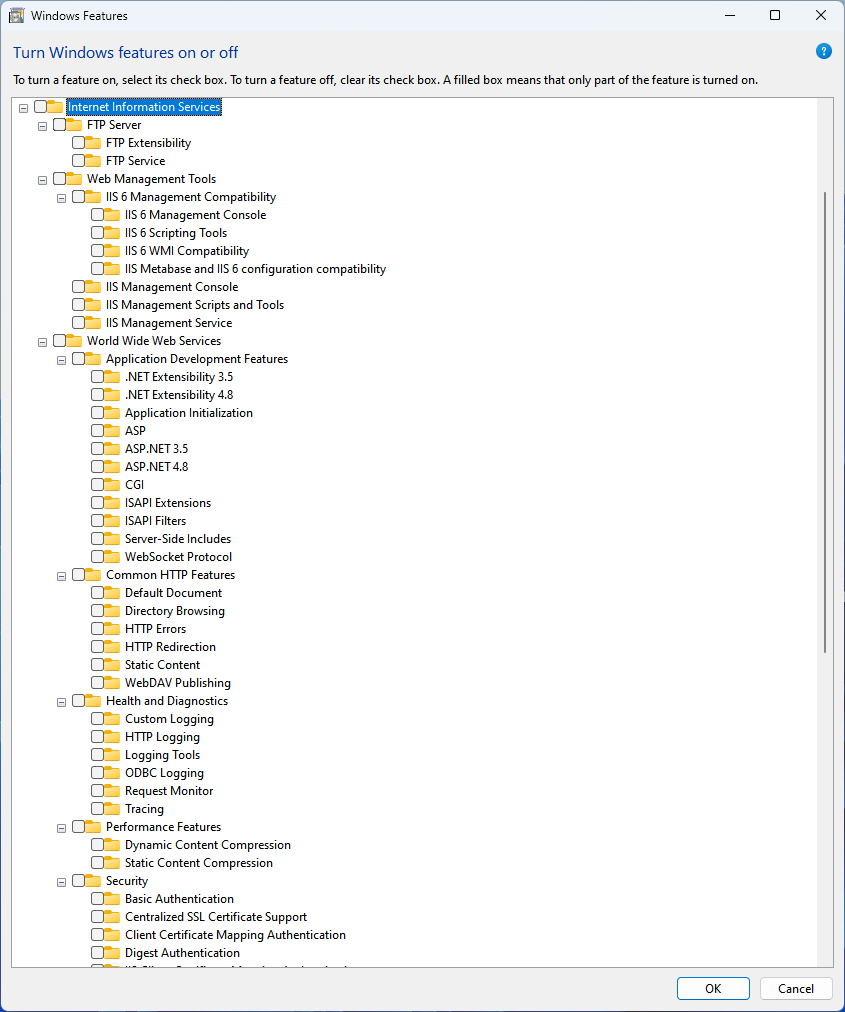Check the .NET Extensibility 4.8 checkbox
The width and height of the screenshot is (845, 1012).
coord(97,394)
